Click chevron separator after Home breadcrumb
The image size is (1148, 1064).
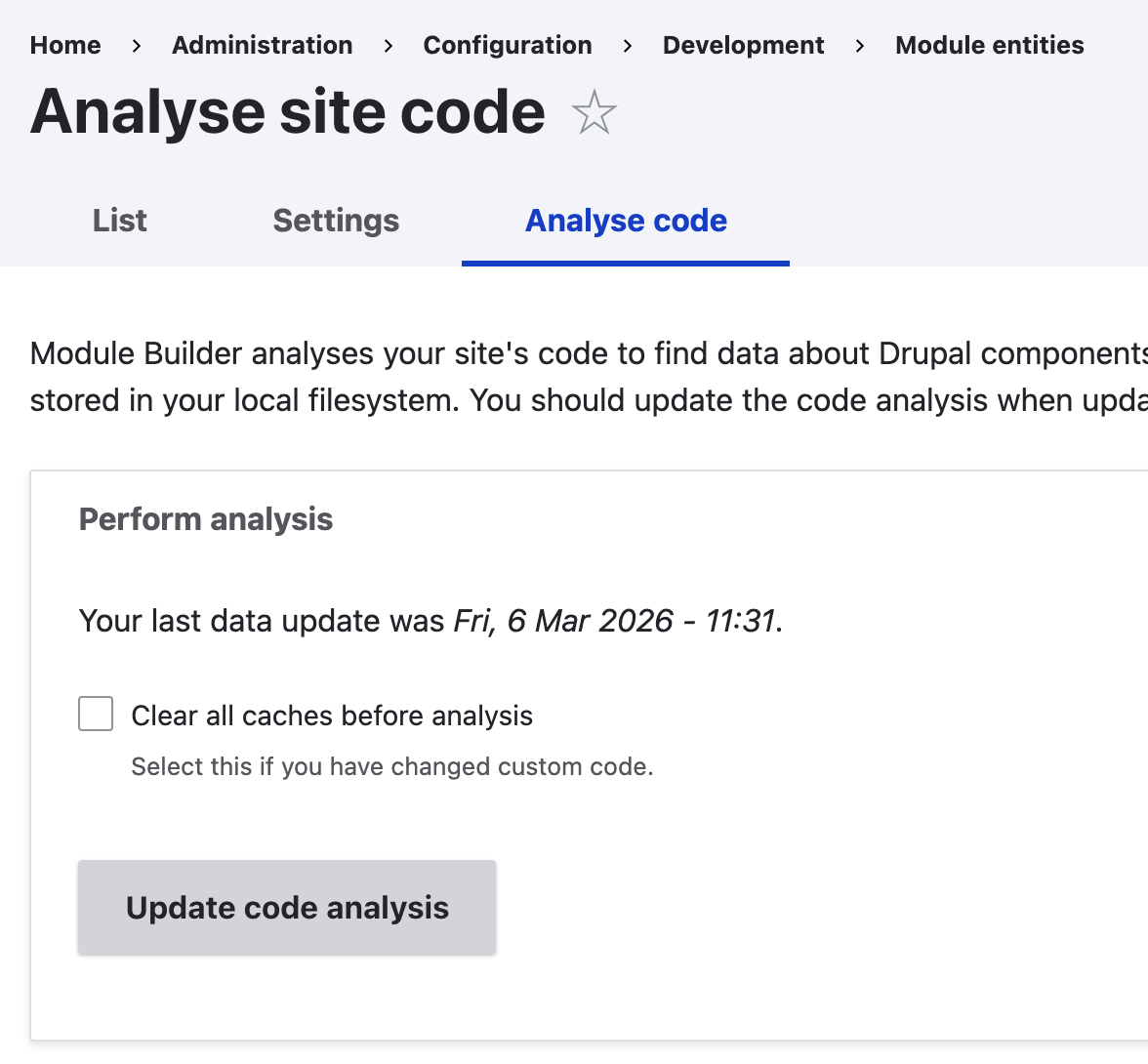point(137,46)
